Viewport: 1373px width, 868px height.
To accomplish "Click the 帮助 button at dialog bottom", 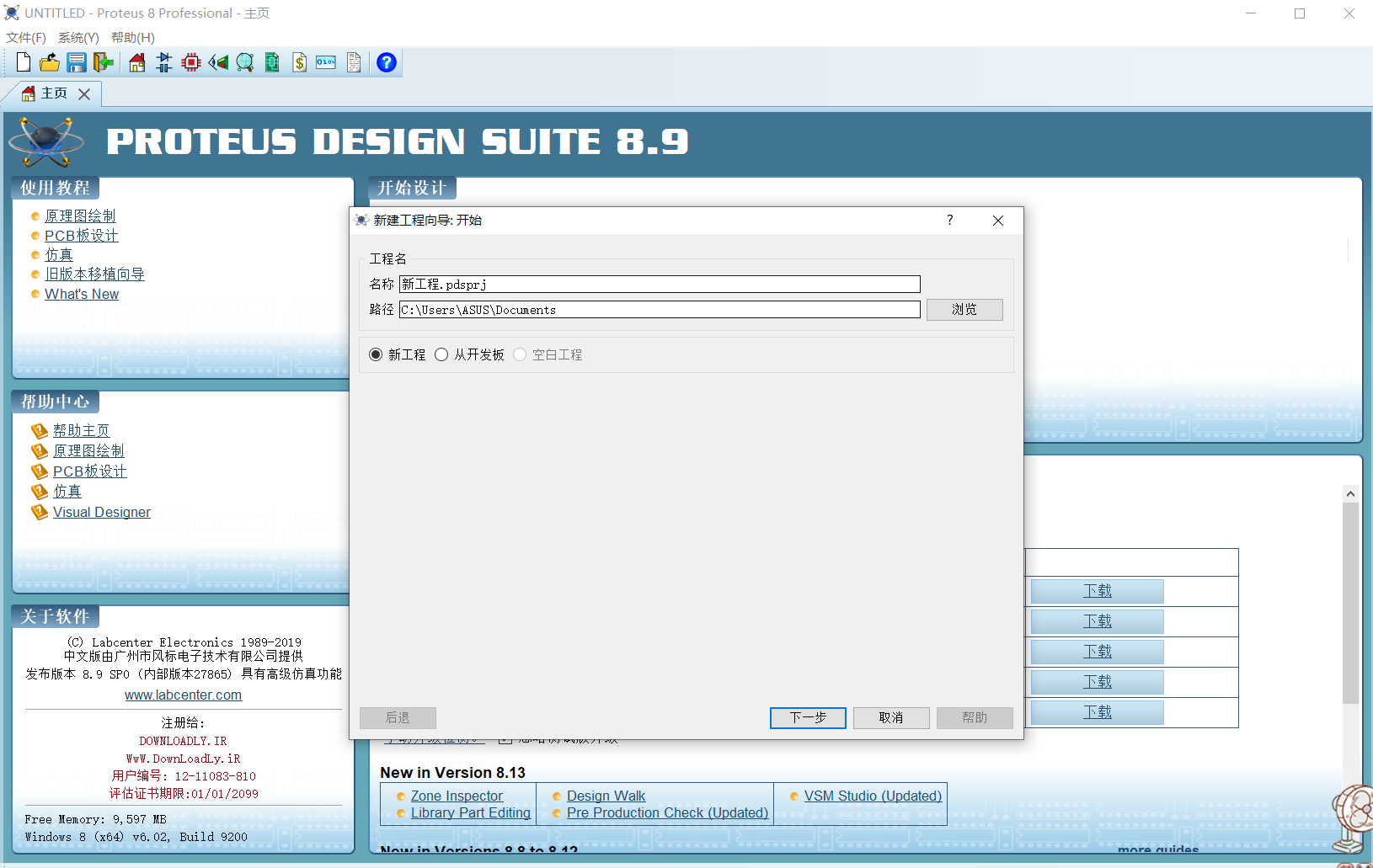I will click(975, 717).
